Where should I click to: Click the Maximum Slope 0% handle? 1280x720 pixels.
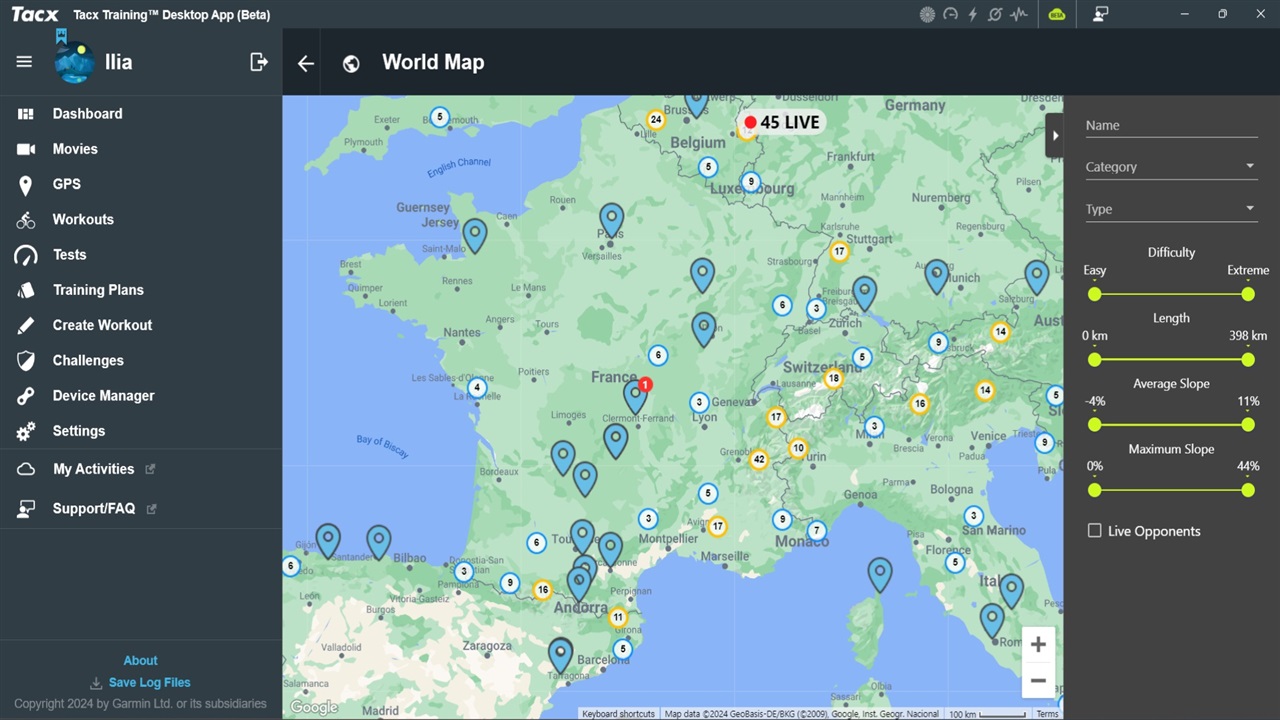point(1095,490)
